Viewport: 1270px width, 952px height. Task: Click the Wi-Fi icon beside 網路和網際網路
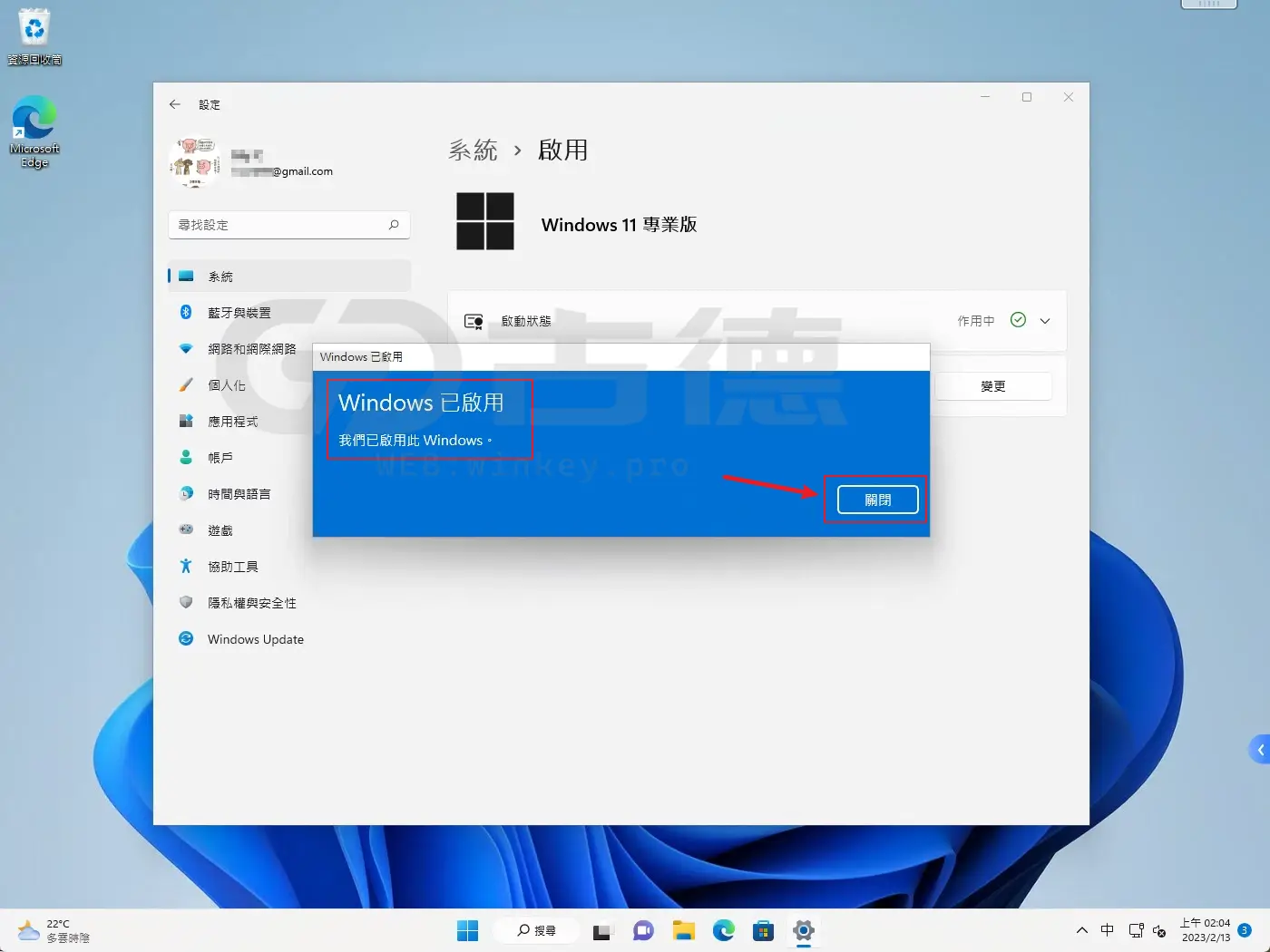coord(186,349)
